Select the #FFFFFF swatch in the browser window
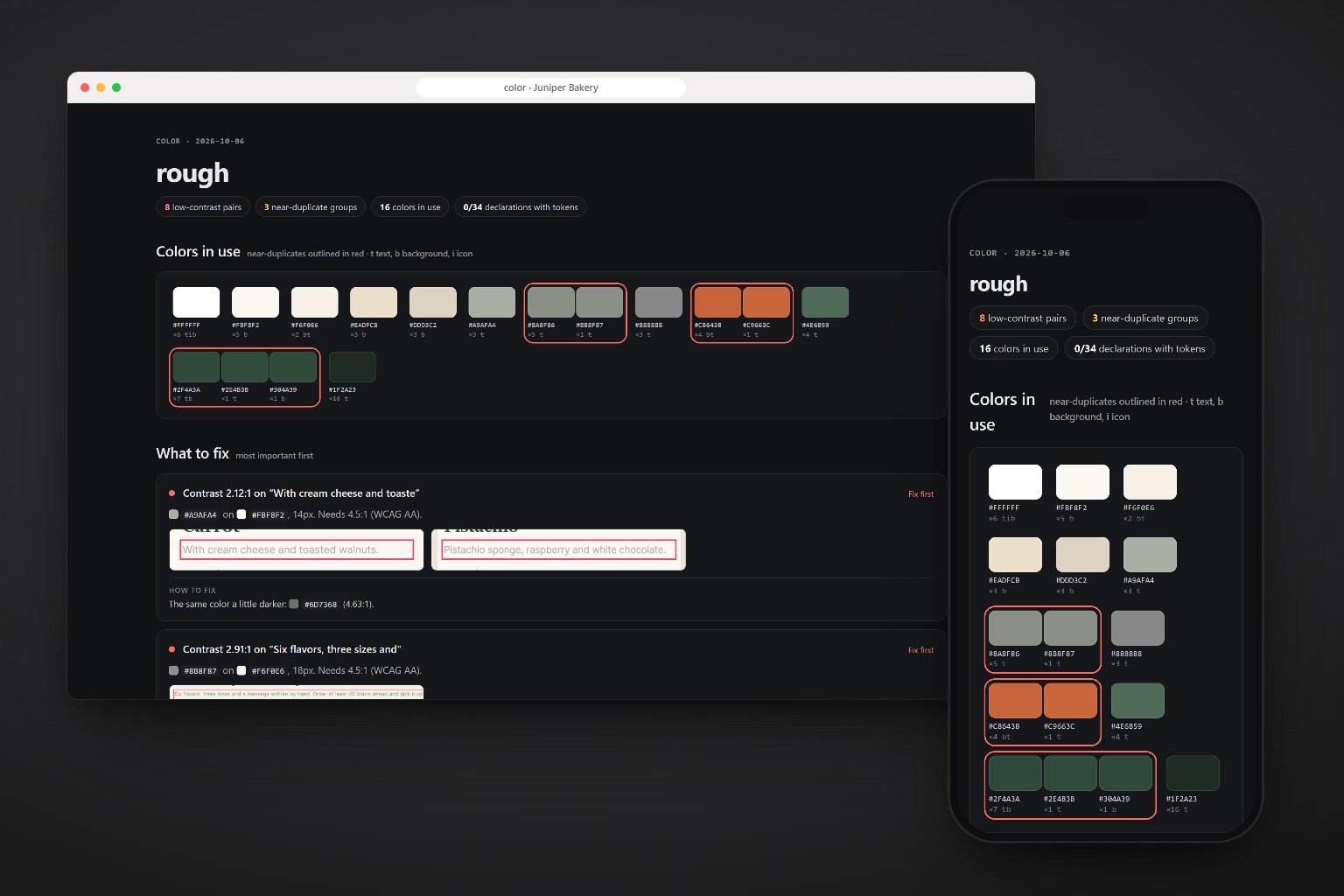1344x896 pixels. click(x=196, y=302)
